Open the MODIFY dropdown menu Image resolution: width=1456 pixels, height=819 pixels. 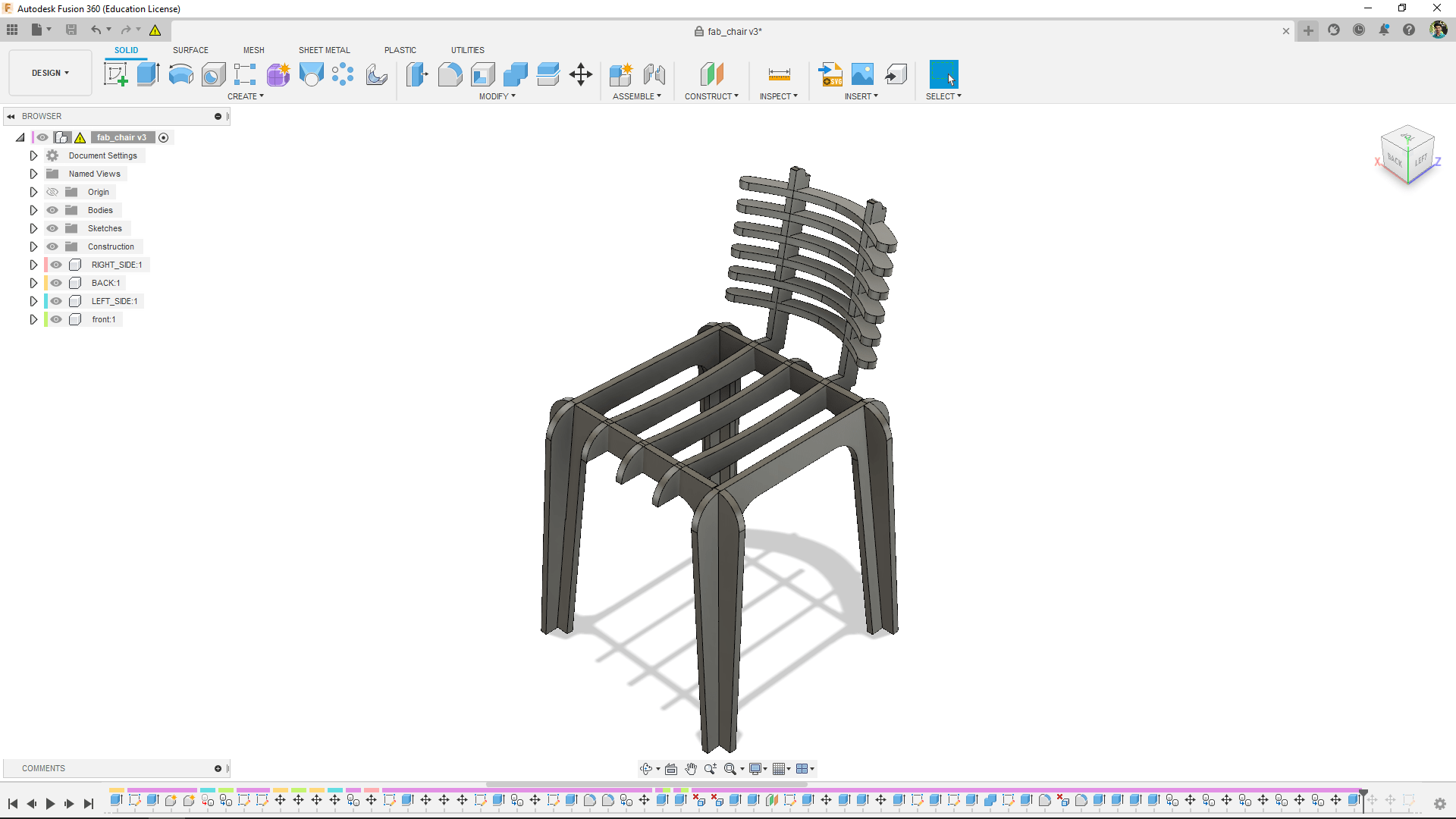(497, 96)
